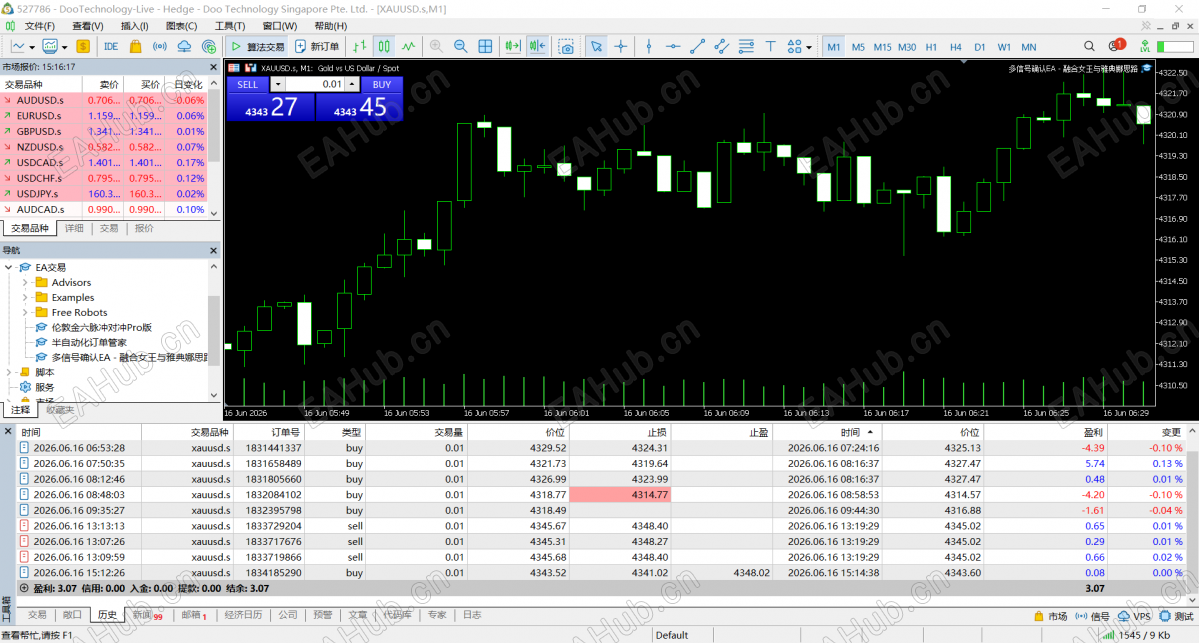Open the 插入(I) menu
Screen dimensions: 1199x643
click(x=135, y=26)
